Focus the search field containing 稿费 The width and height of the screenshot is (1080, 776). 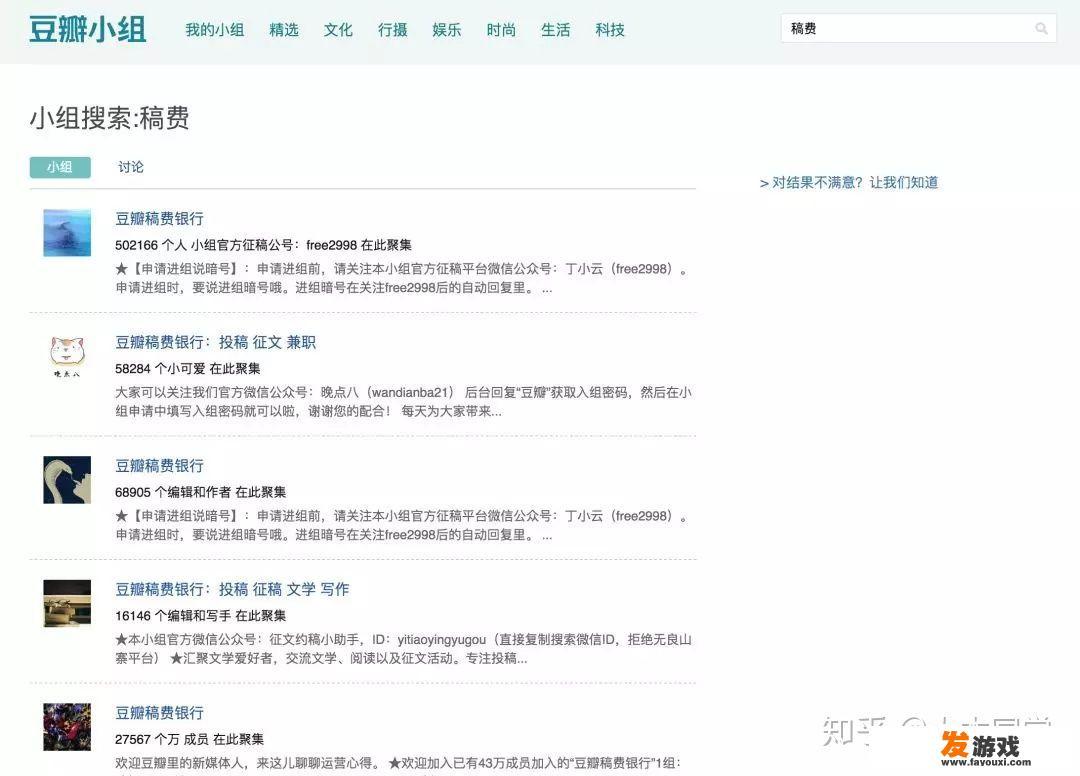(918, 29)
